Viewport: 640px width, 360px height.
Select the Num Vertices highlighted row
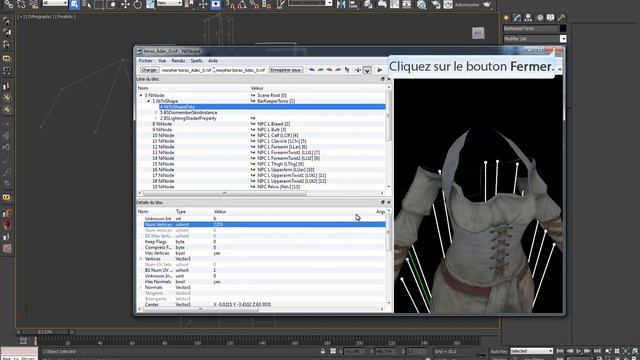click(x=264, y=224)
